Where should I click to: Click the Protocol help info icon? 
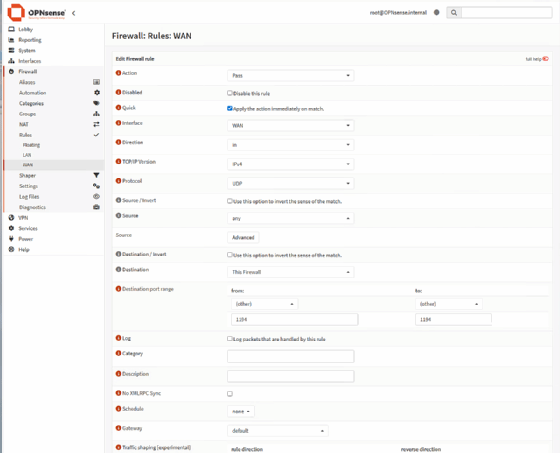point(118,181)
